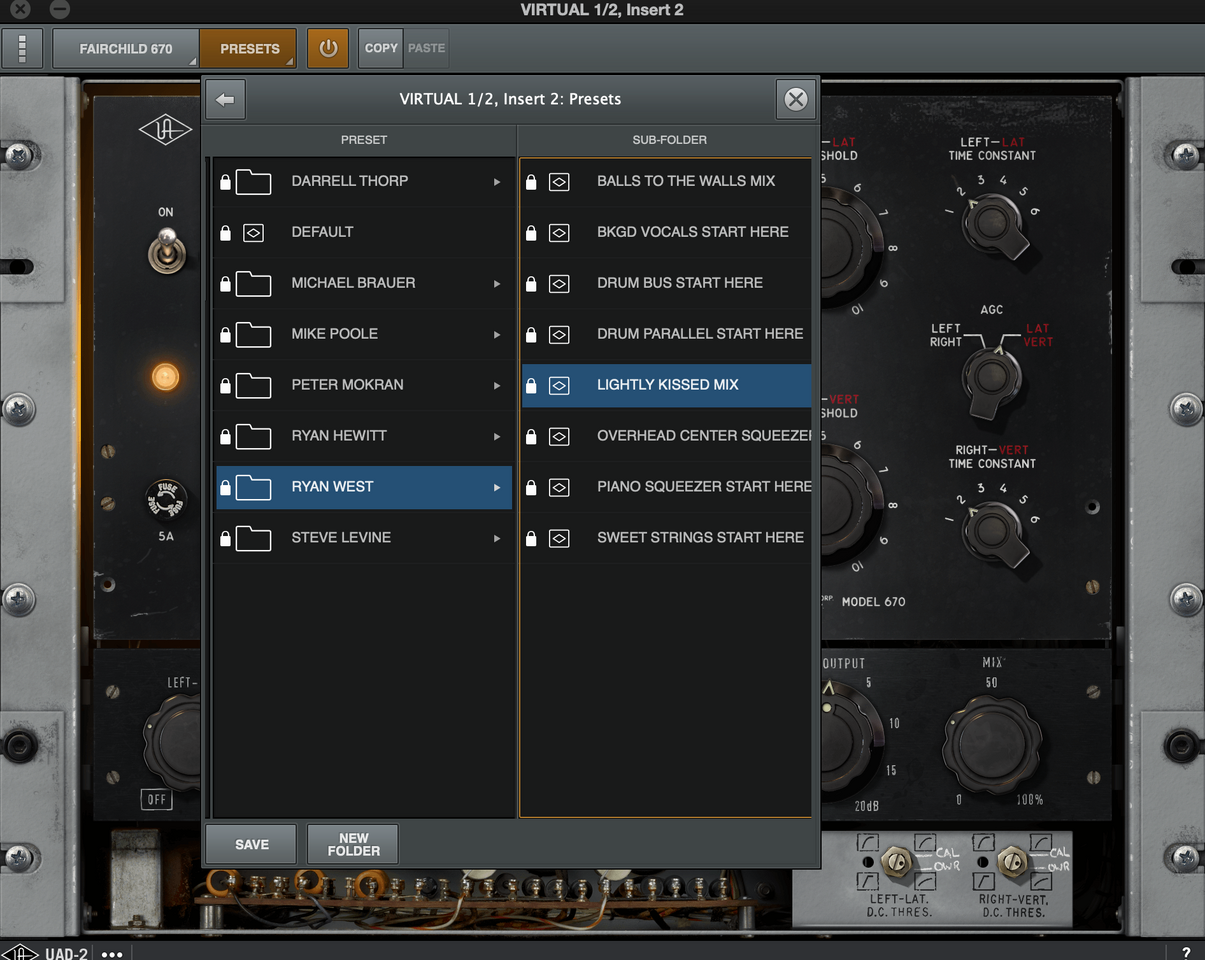Click preset icon for BALLS TO THE WALLS MIX
The height and width of the screenshot is (960, 1205).
(x=559, y=181)
